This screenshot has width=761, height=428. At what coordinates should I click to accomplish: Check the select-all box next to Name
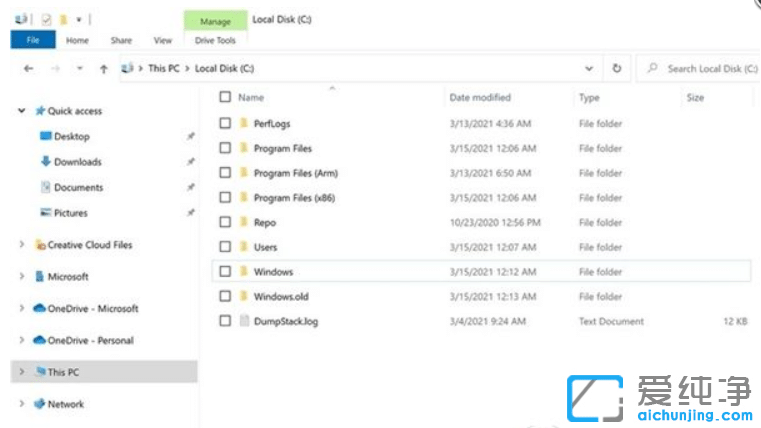[225, 97]
